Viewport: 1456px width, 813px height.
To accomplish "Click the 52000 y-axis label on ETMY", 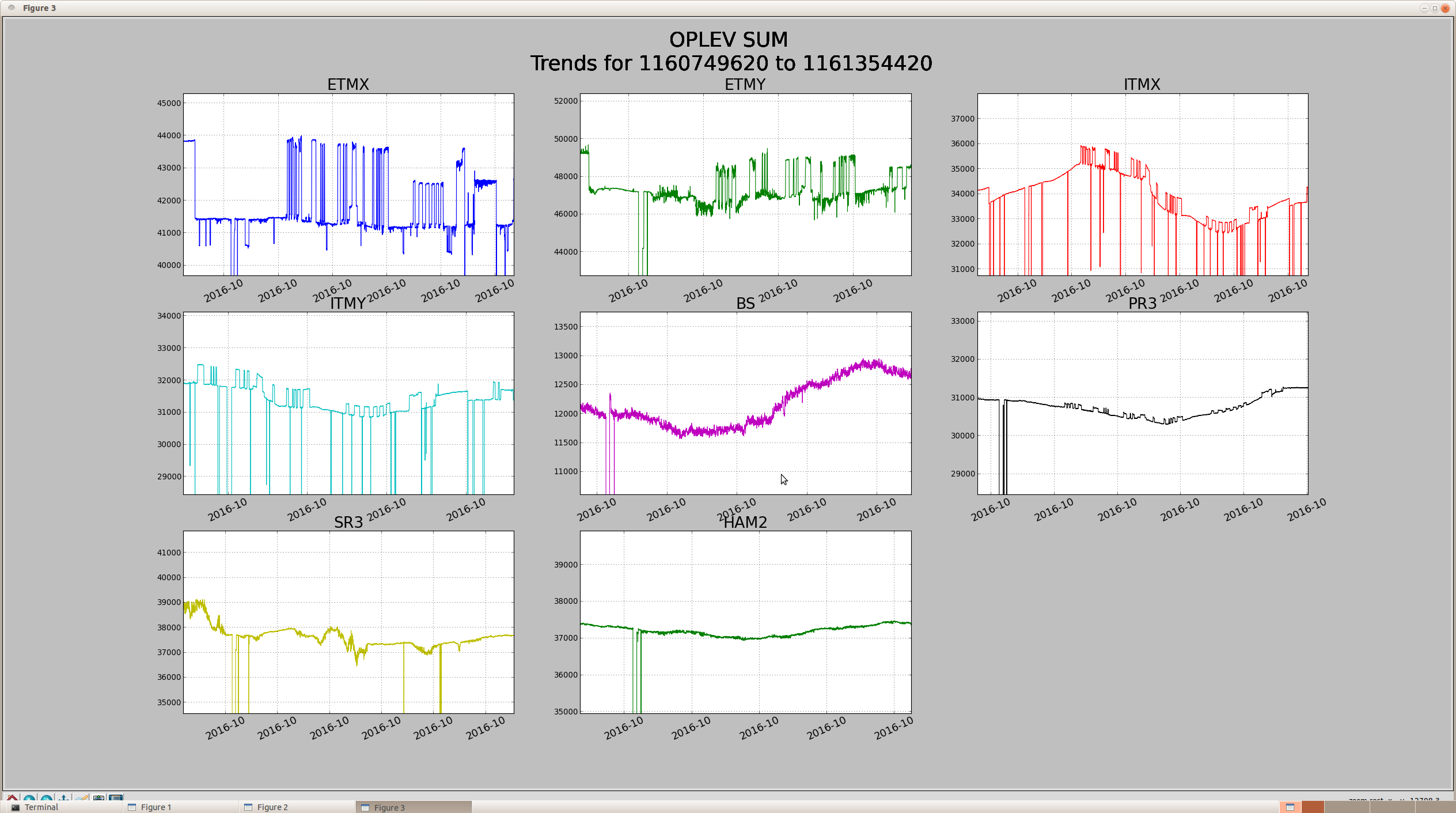I will 566,101.
